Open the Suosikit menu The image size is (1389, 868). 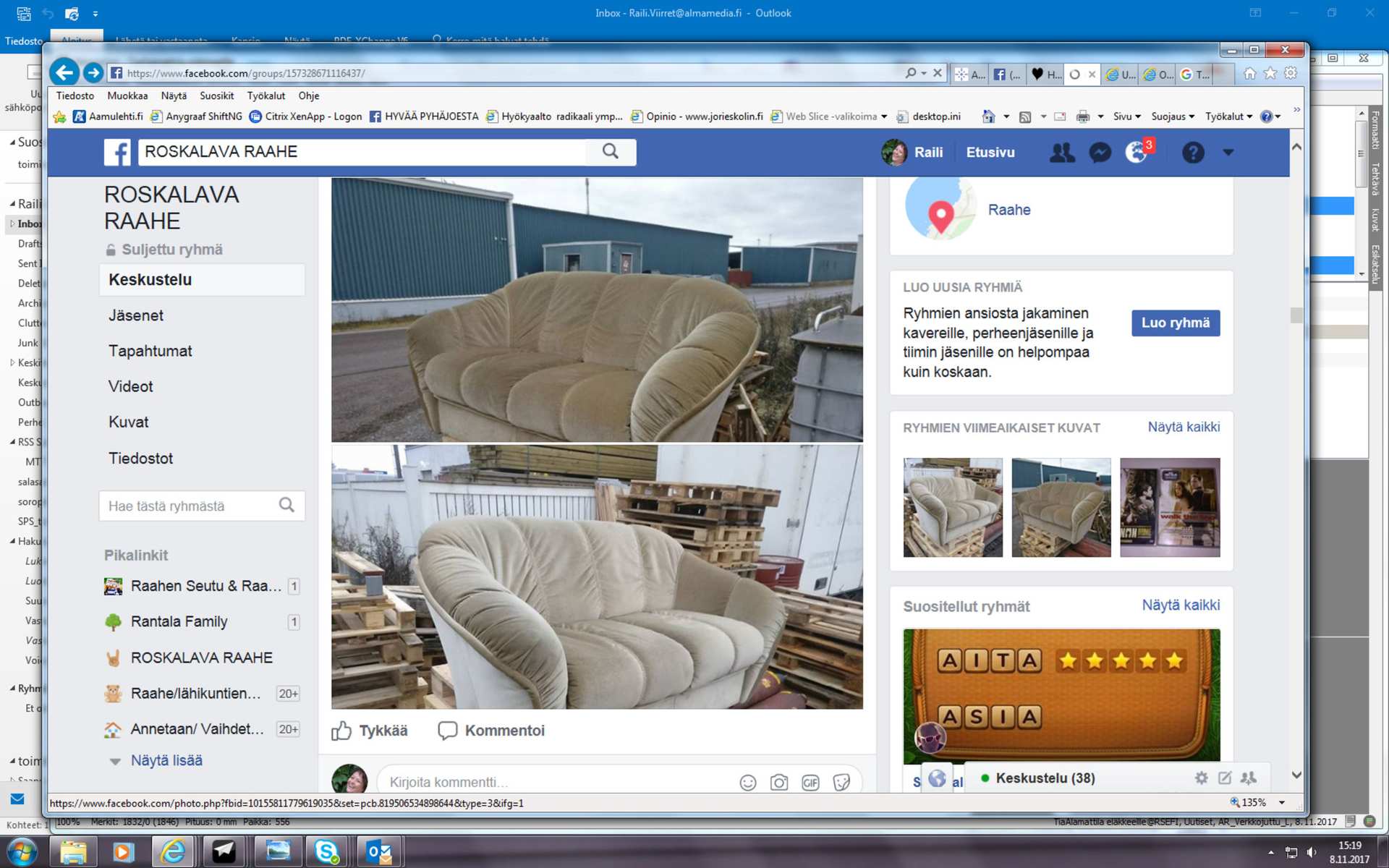[x=217, y=95]
